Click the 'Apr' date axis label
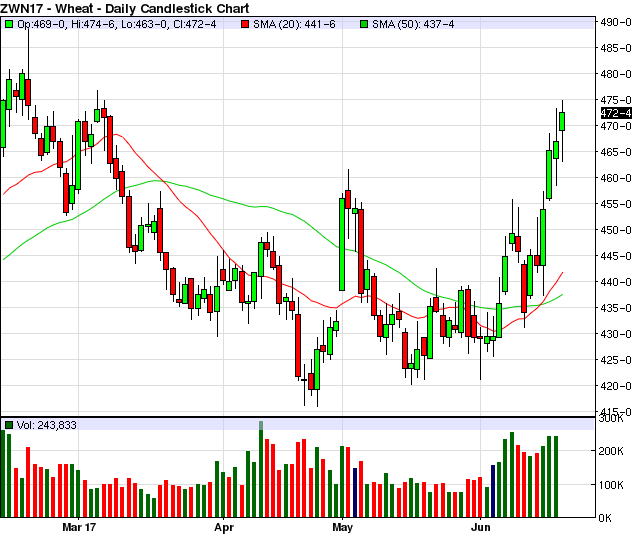The image size is (640, 536). (224, 527)
